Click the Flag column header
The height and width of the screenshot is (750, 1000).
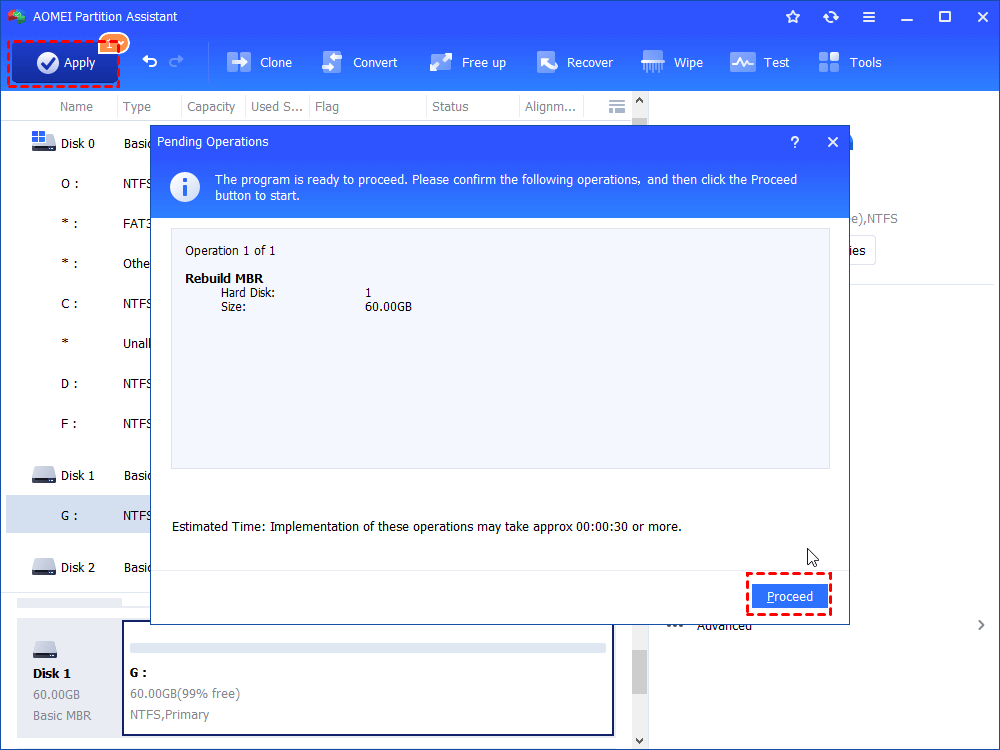327,107
